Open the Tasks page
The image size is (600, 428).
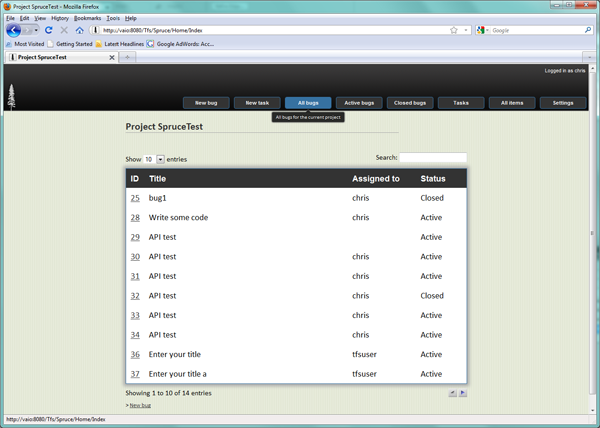pos(461,103)
